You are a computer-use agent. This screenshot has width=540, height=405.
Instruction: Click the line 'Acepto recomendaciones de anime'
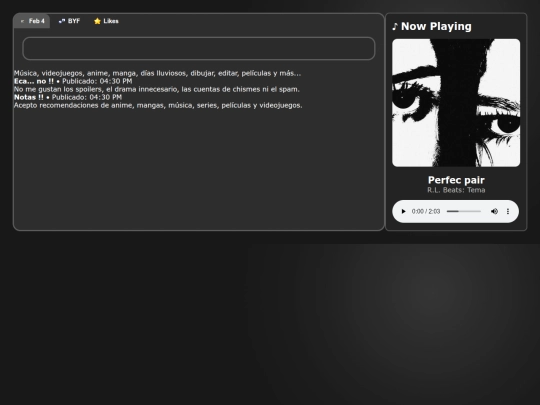[x=158, y=105]
